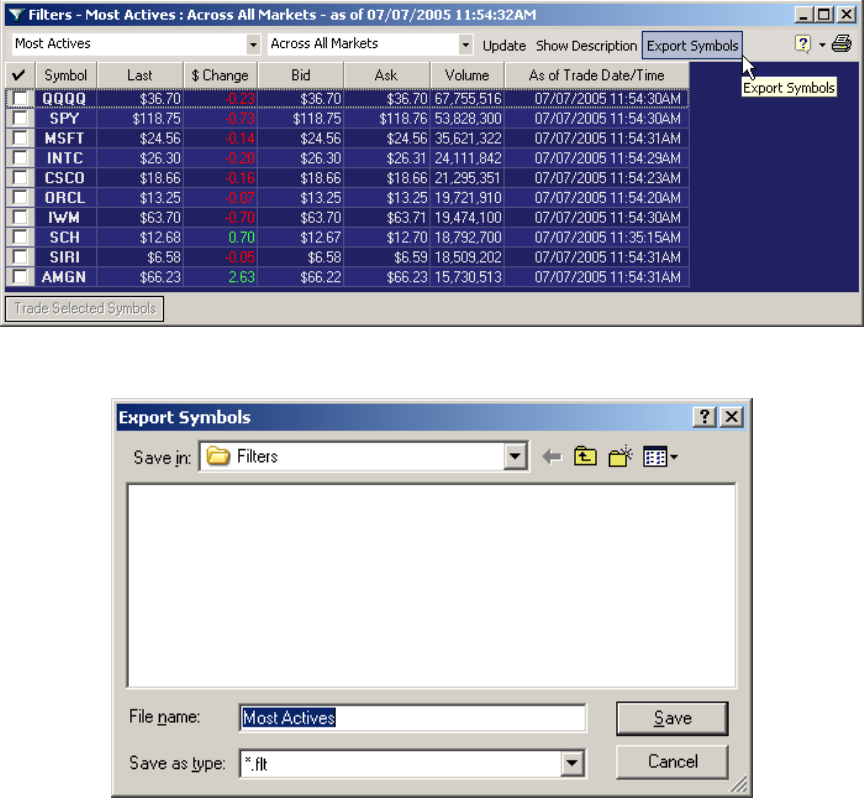This screenshot has height=798, width=864.
Task: Click the Trade Selected Symbols button
Action: pos(85,308)
